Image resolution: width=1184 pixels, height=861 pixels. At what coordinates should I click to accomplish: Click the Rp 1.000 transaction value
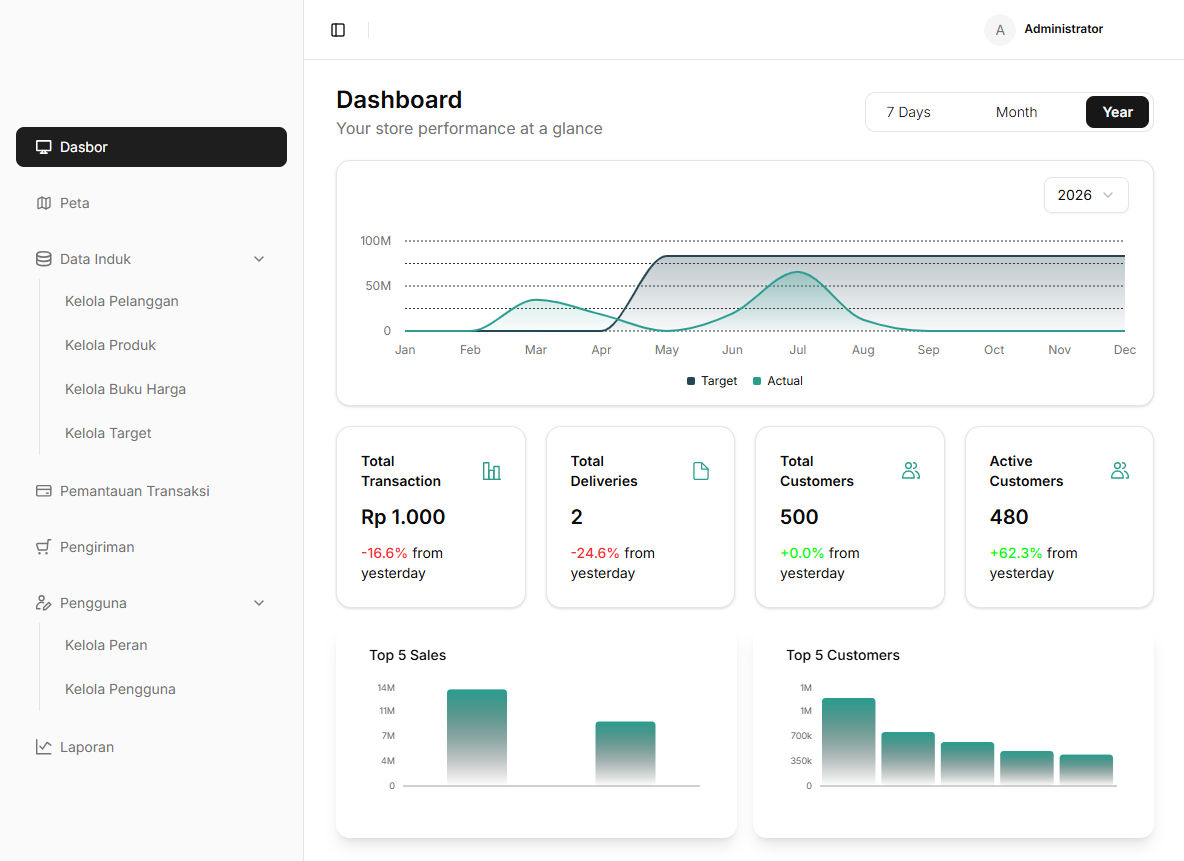tap(403, 517)
